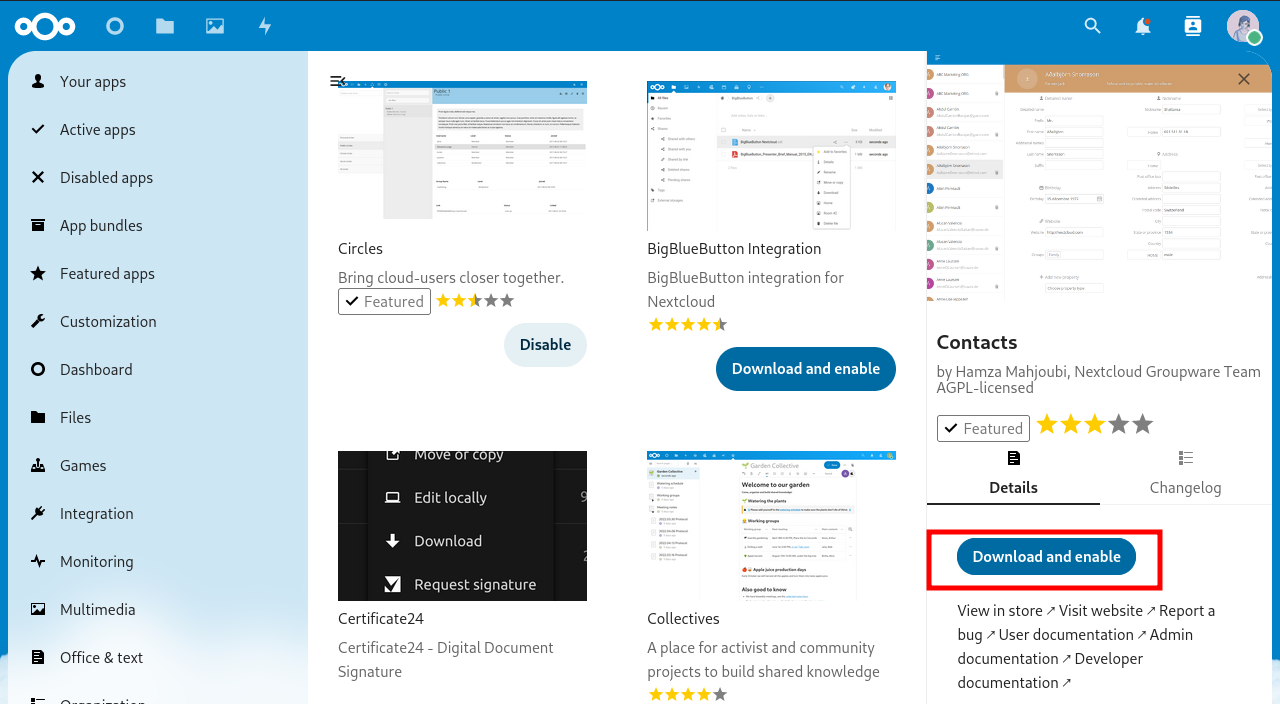The width and height of the screenshot is (1280, 704).
Task: Open the BigBlueButton Integration screenshot
Action: point(771,156)
